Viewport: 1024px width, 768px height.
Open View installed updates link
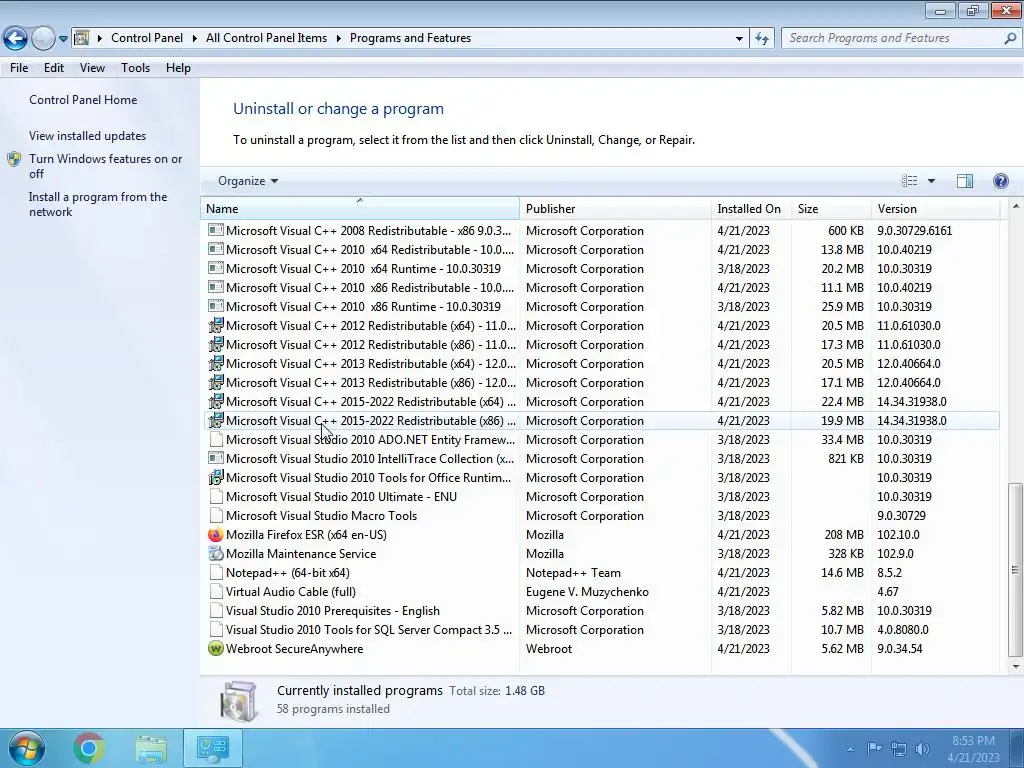point(88,136)
